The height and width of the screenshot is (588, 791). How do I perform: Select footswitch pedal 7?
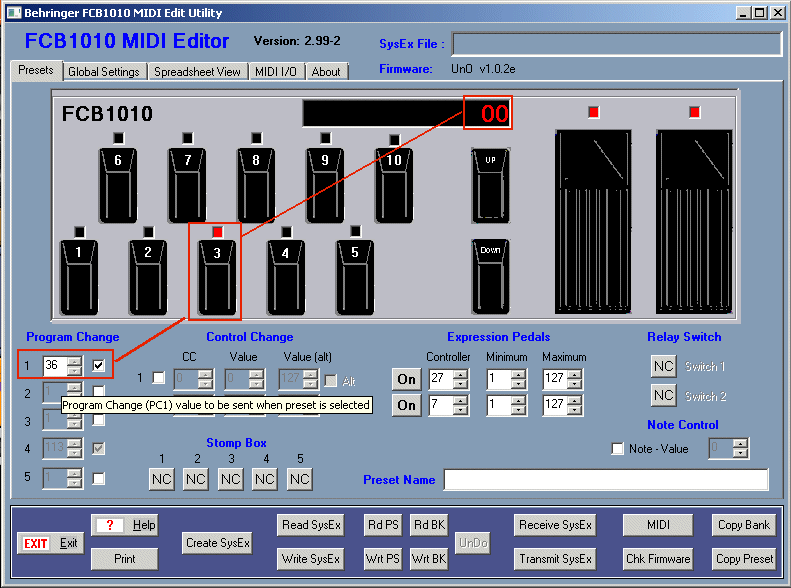[187, 185]
